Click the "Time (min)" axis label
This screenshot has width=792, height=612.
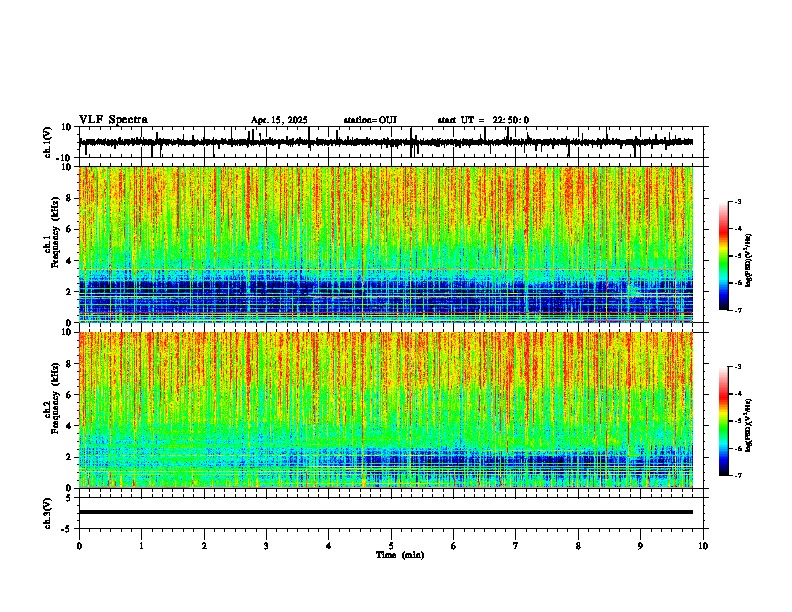coord(400,555)
